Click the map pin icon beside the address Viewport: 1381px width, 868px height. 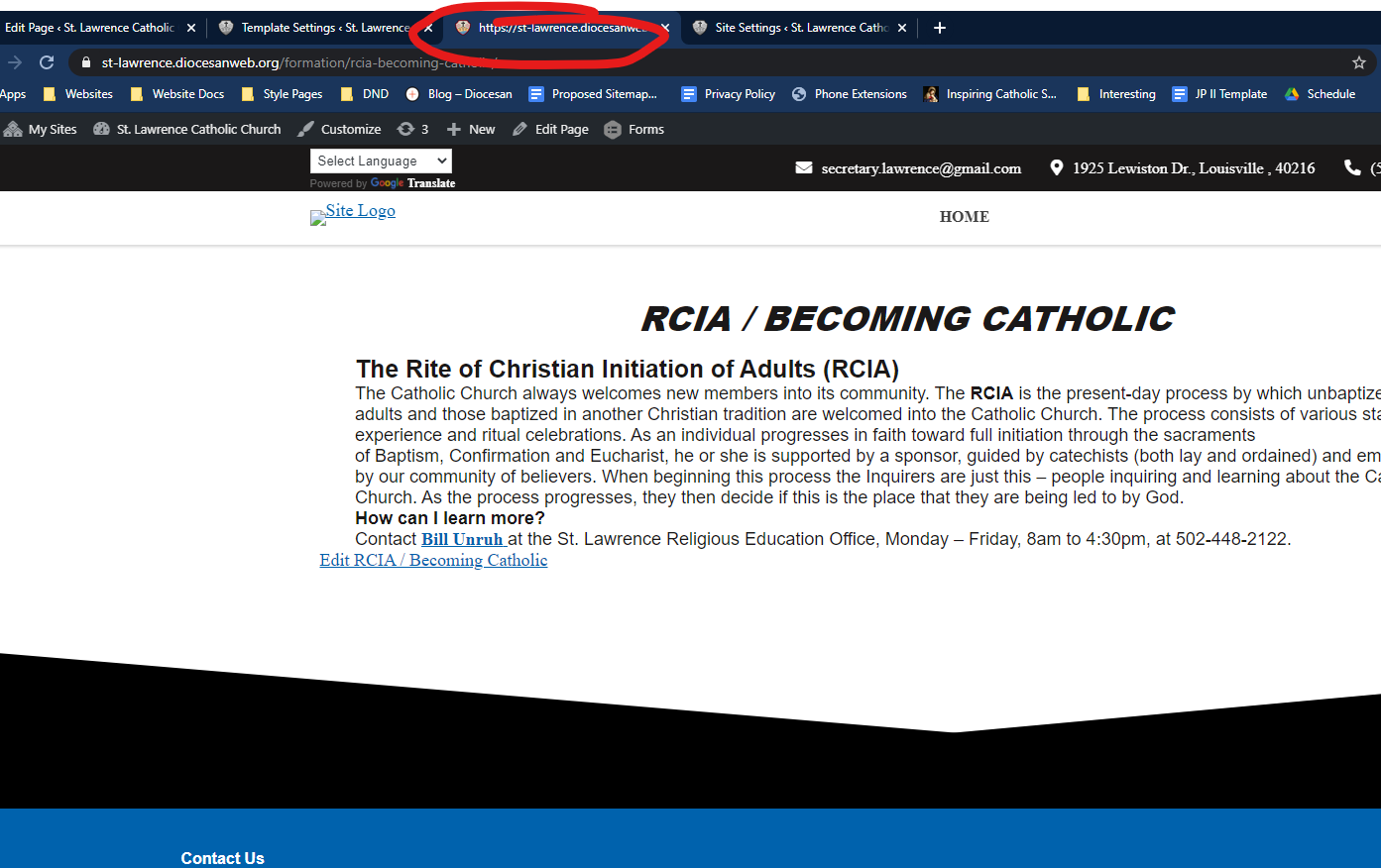coord(1057,168)
